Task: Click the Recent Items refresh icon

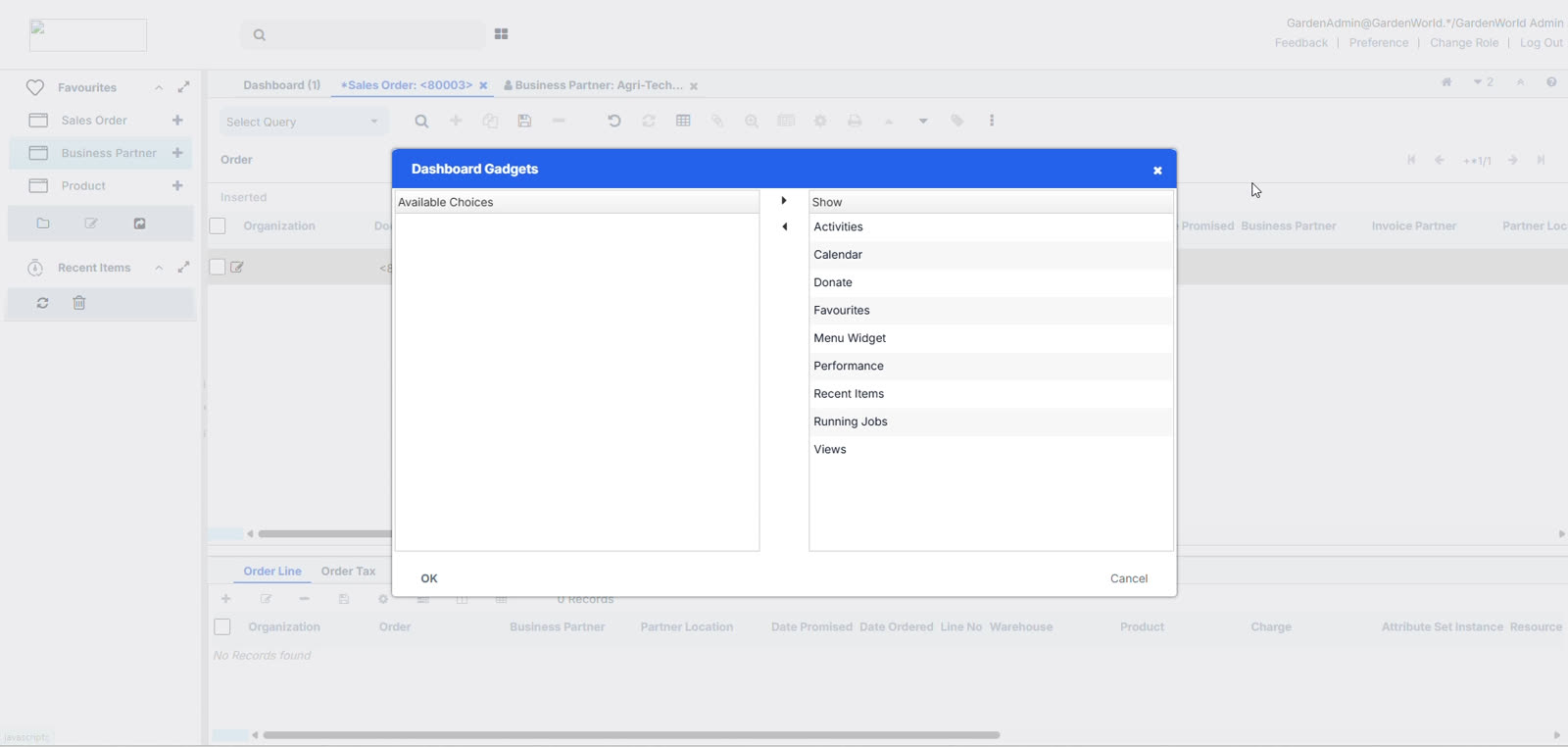Action: [x=42, y=303]
